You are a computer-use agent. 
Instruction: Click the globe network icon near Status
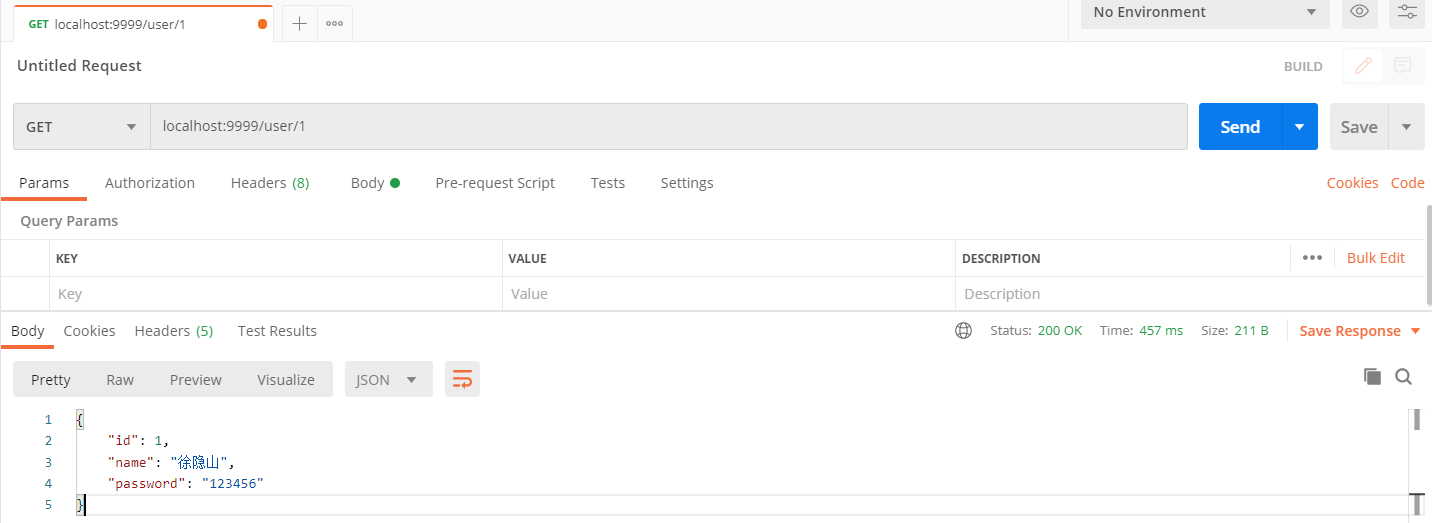coord(964,331)
